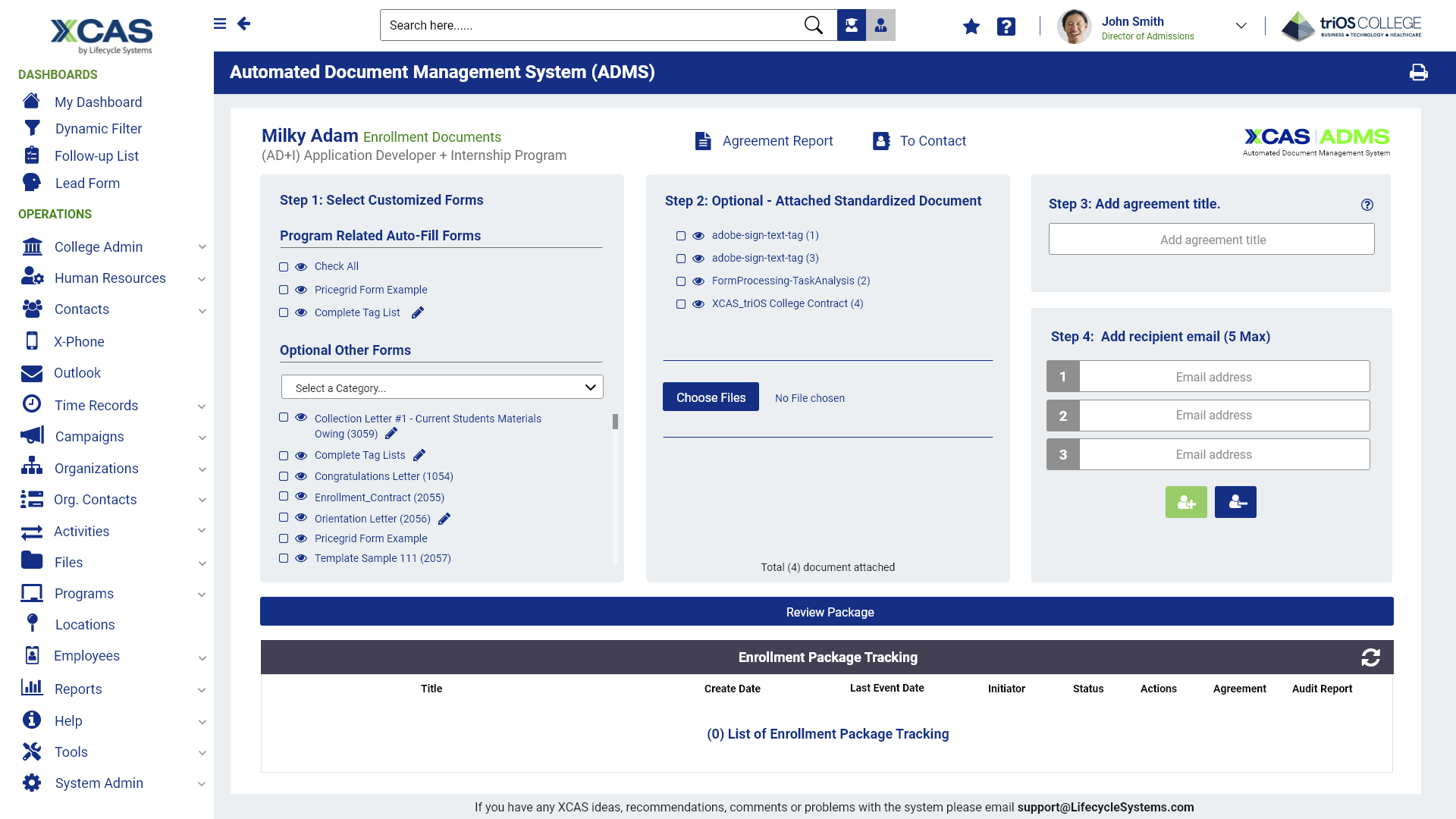The width and height of the screenshot is (1456, 819).
Task: Click the hamburger menu icon at top
Action: pos(220,24)
